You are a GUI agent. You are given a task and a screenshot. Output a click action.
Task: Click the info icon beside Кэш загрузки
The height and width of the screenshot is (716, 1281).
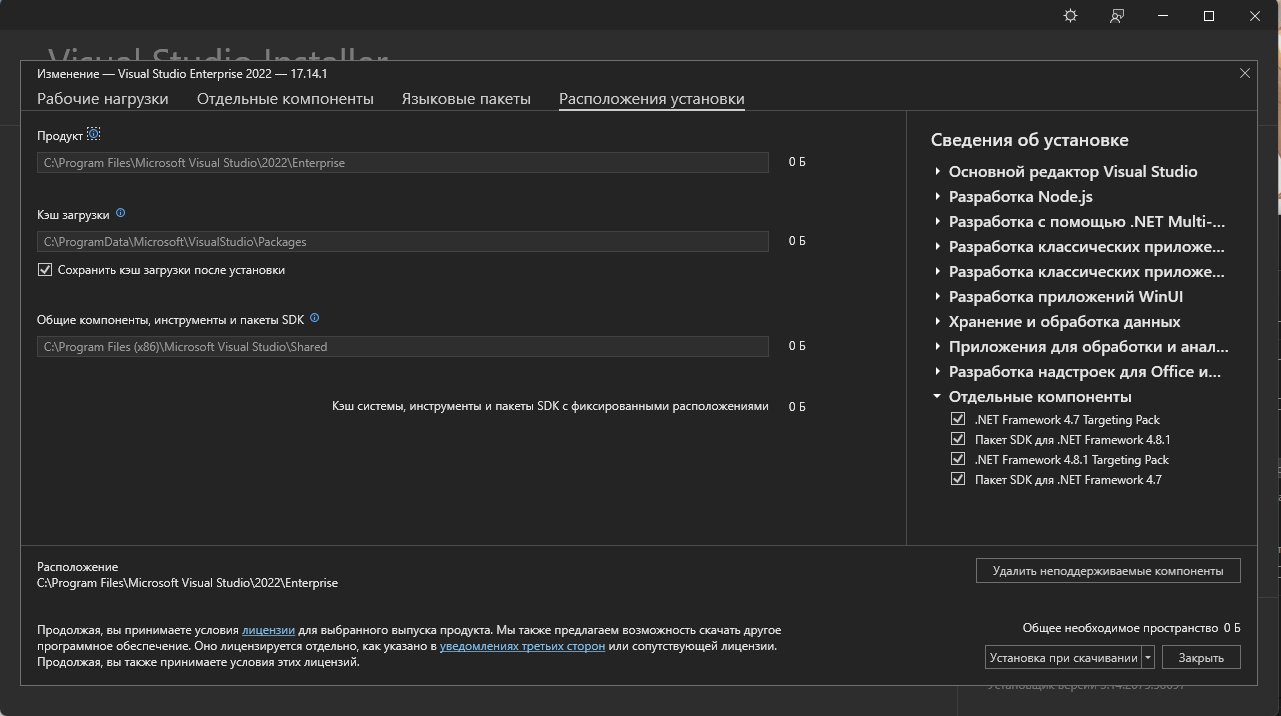121,213
